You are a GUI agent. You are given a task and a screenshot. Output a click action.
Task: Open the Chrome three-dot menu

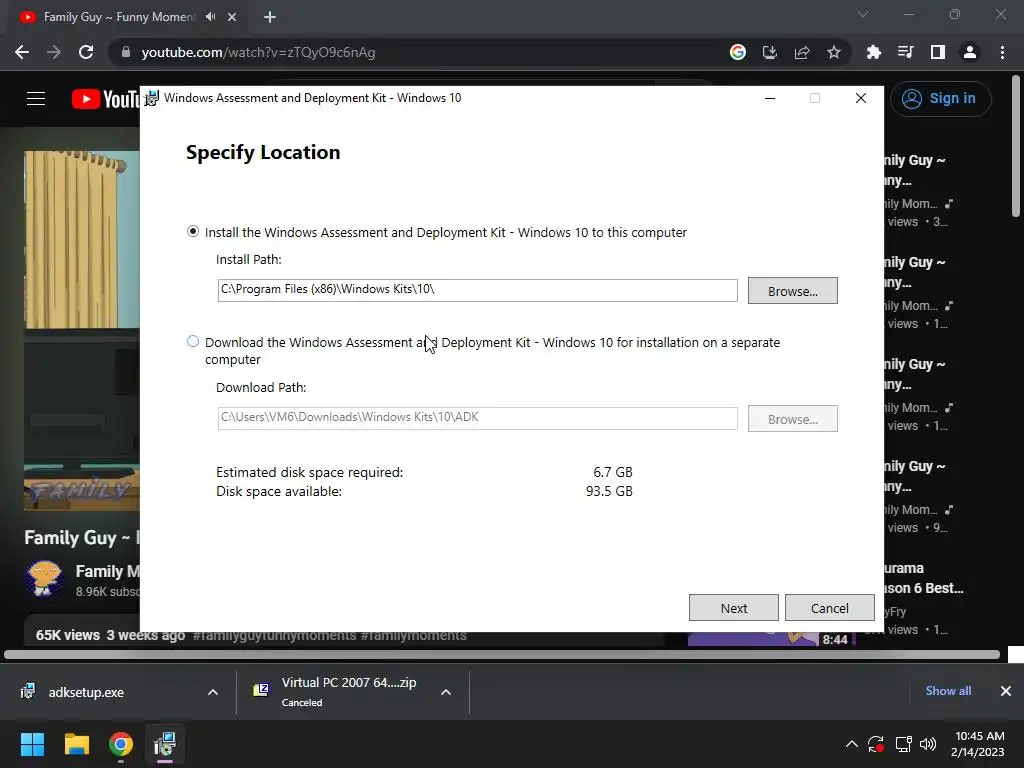(1002, 52)
